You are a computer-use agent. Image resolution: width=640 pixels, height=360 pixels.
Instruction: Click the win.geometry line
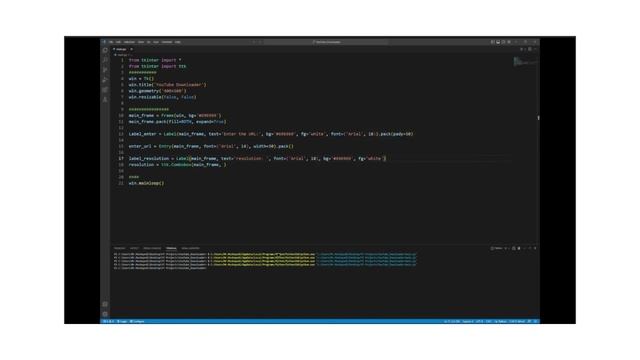pyautogui.click(x=157, y=91)
